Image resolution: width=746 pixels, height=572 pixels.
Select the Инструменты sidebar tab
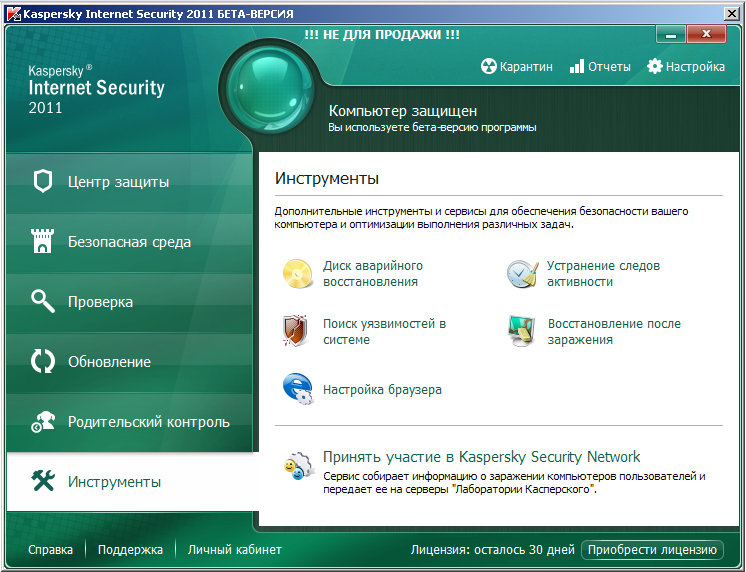132,482
